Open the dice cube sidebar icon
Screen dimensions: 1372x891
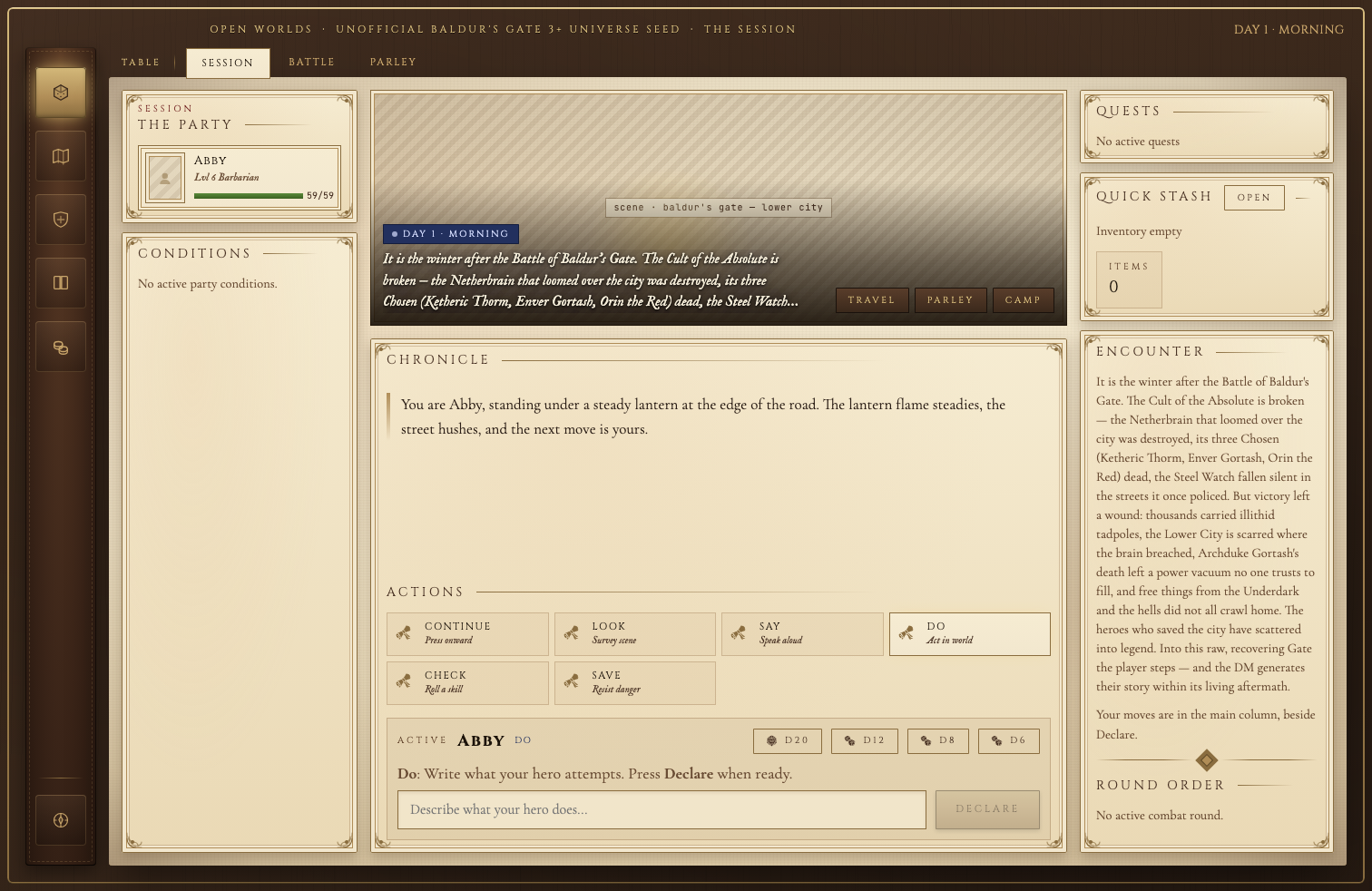click(61, 93)
